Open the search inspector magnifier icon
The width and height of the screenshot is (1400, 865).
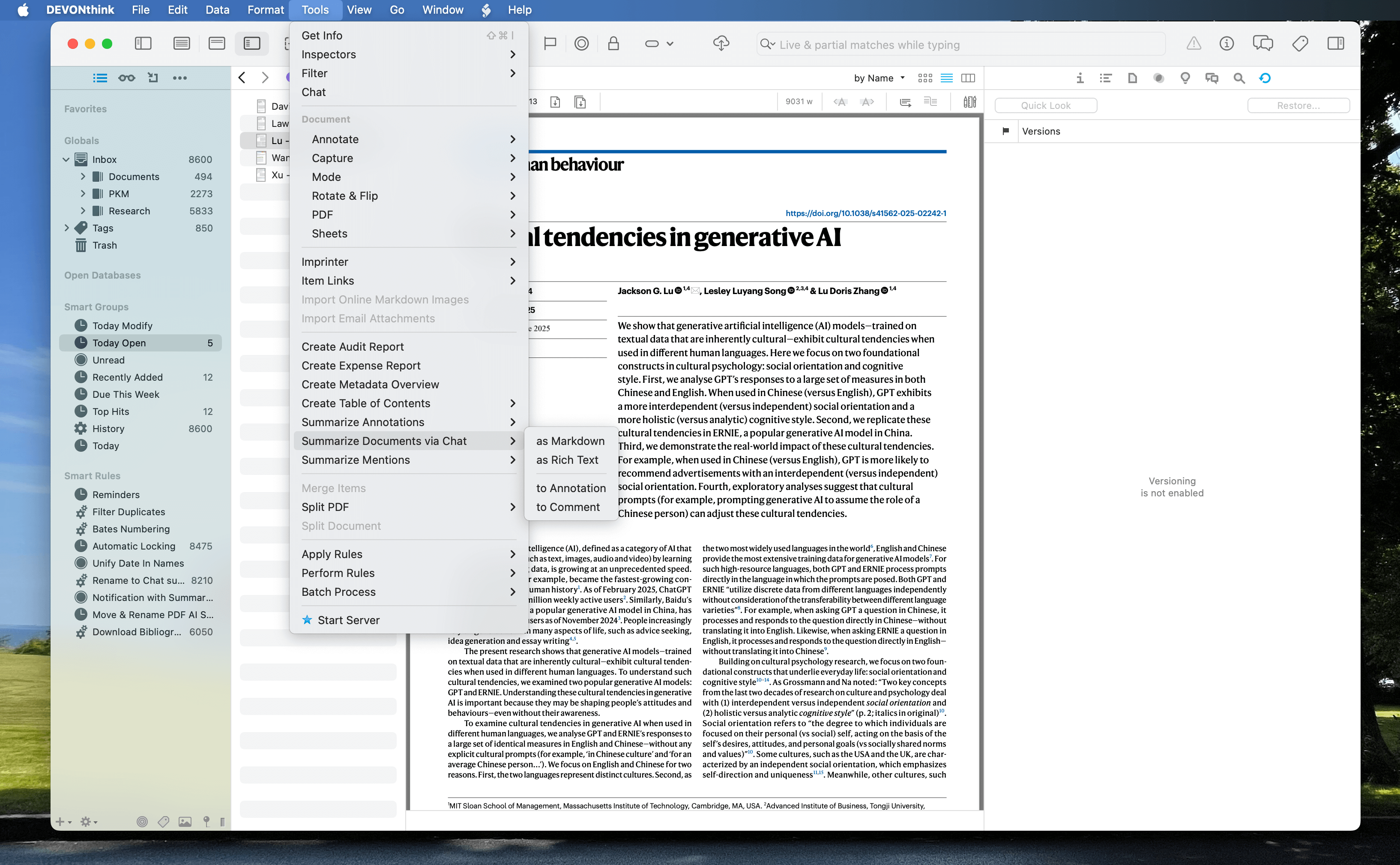[x=1238, y=78]
